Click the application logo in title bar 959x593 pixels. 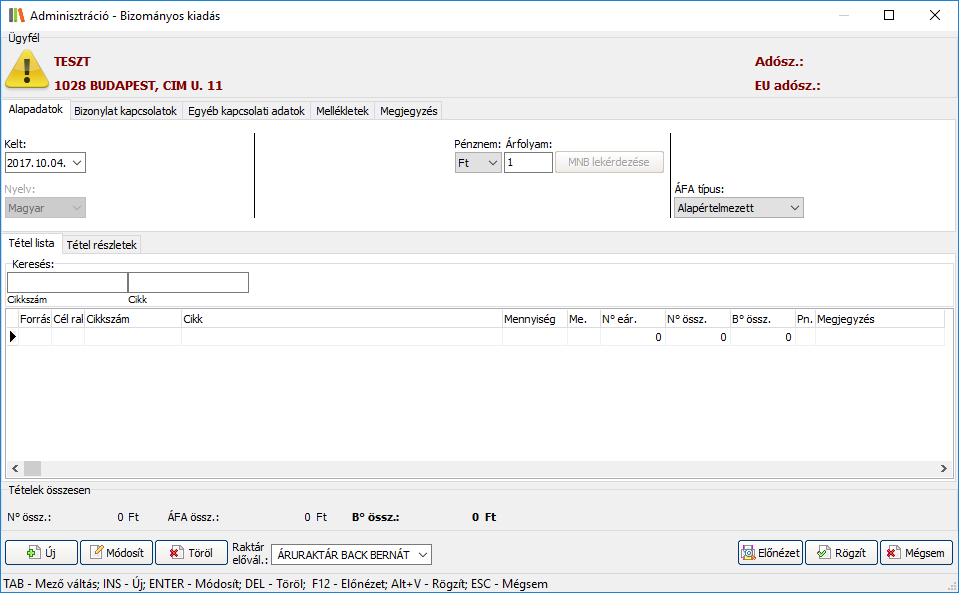click(x=15, y=16)
